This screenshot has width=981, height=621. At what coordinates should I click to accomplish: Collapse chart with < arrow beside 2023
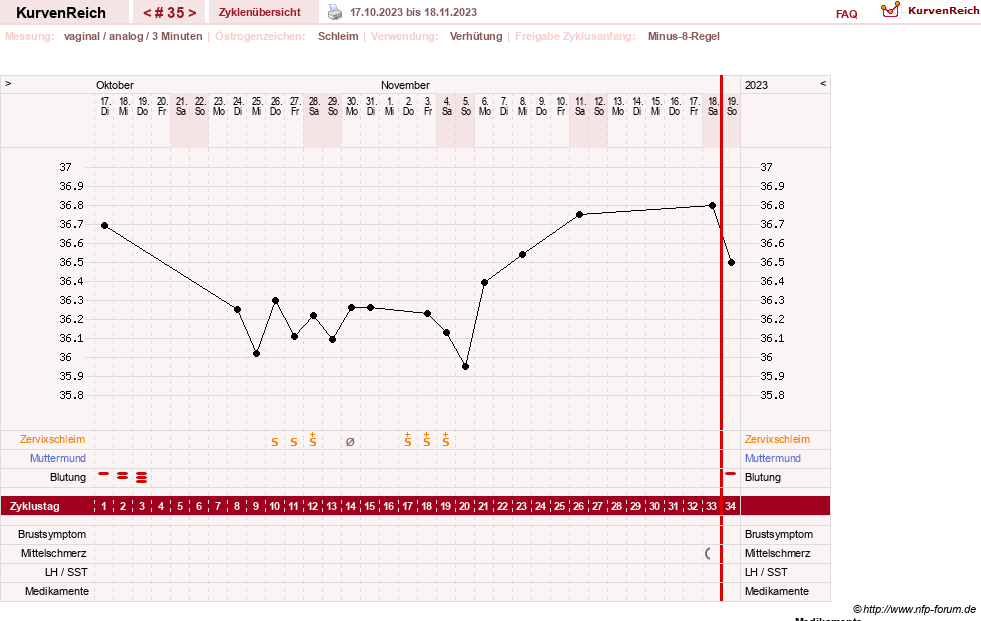click(x=823, y=83)
